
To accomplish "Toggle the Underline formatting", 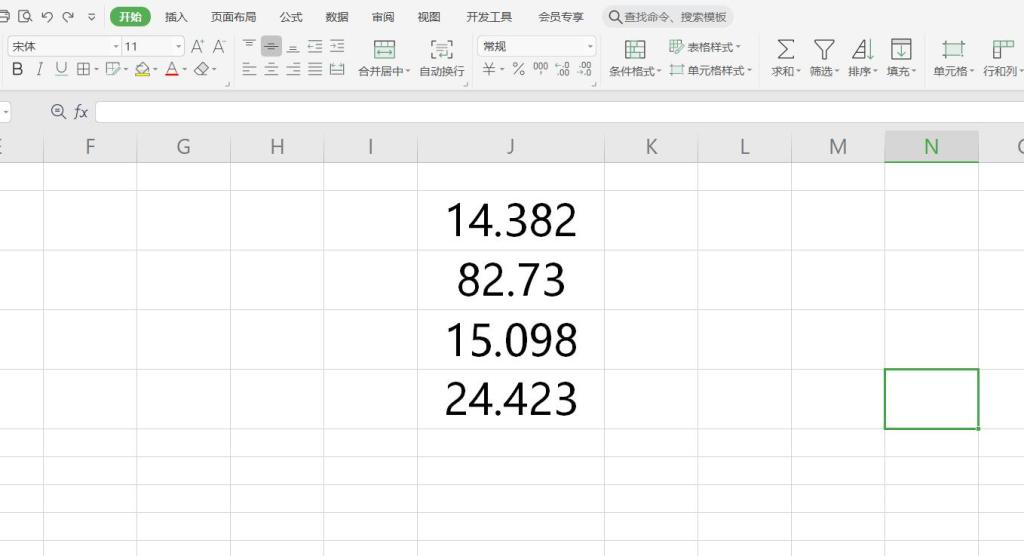I will tap(61, 69).
